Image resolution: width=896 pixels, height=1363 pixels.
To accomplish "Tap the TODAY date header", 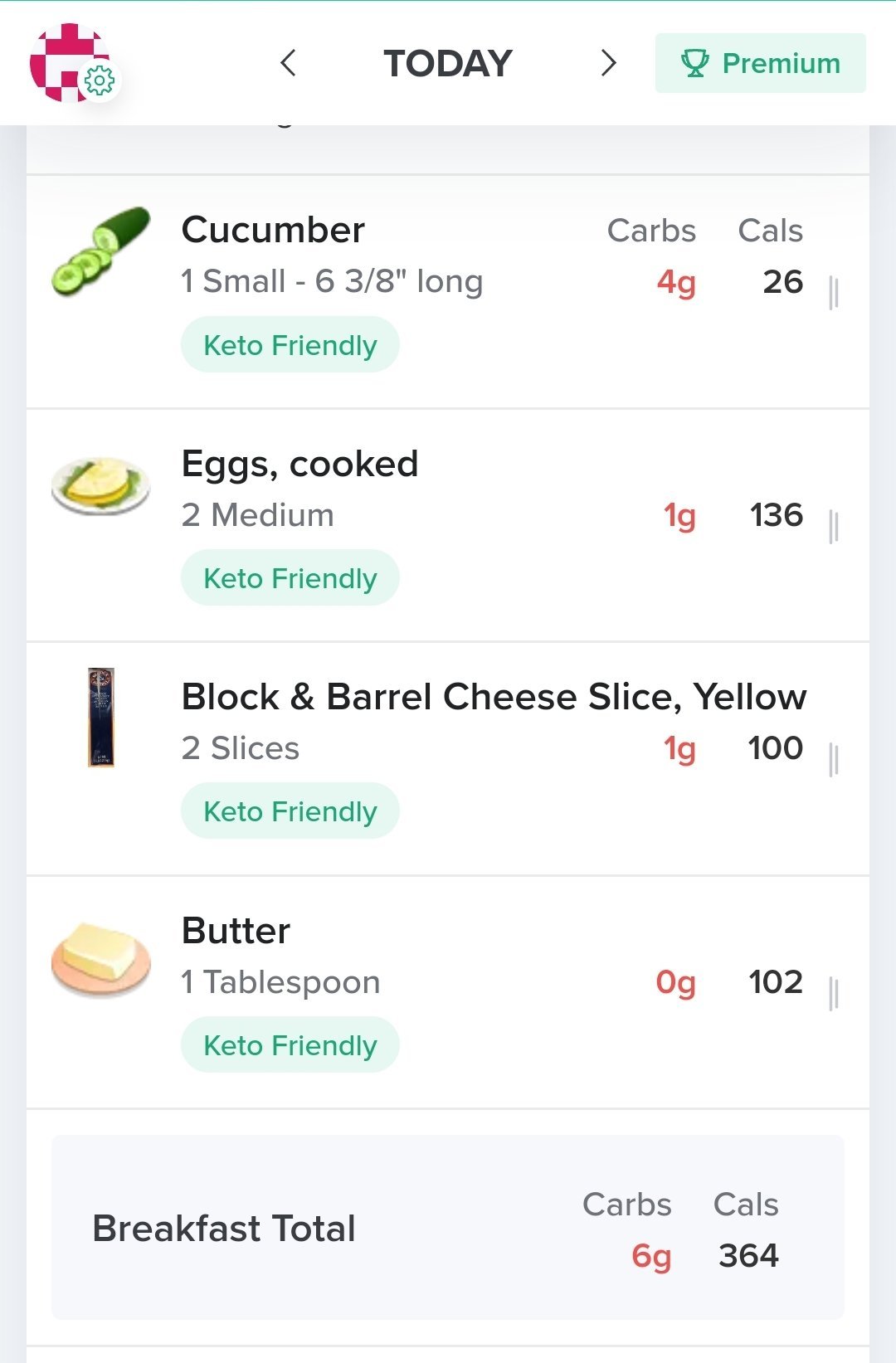I will (x=448, y=64).
